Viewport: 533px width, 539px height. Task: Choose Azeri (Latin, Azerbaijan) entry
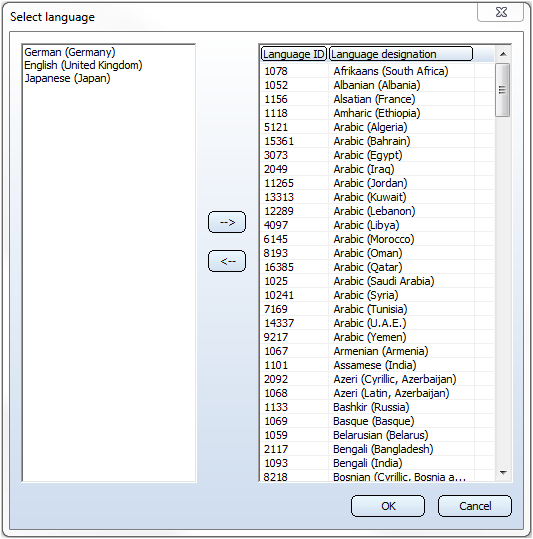pos(377,393)
